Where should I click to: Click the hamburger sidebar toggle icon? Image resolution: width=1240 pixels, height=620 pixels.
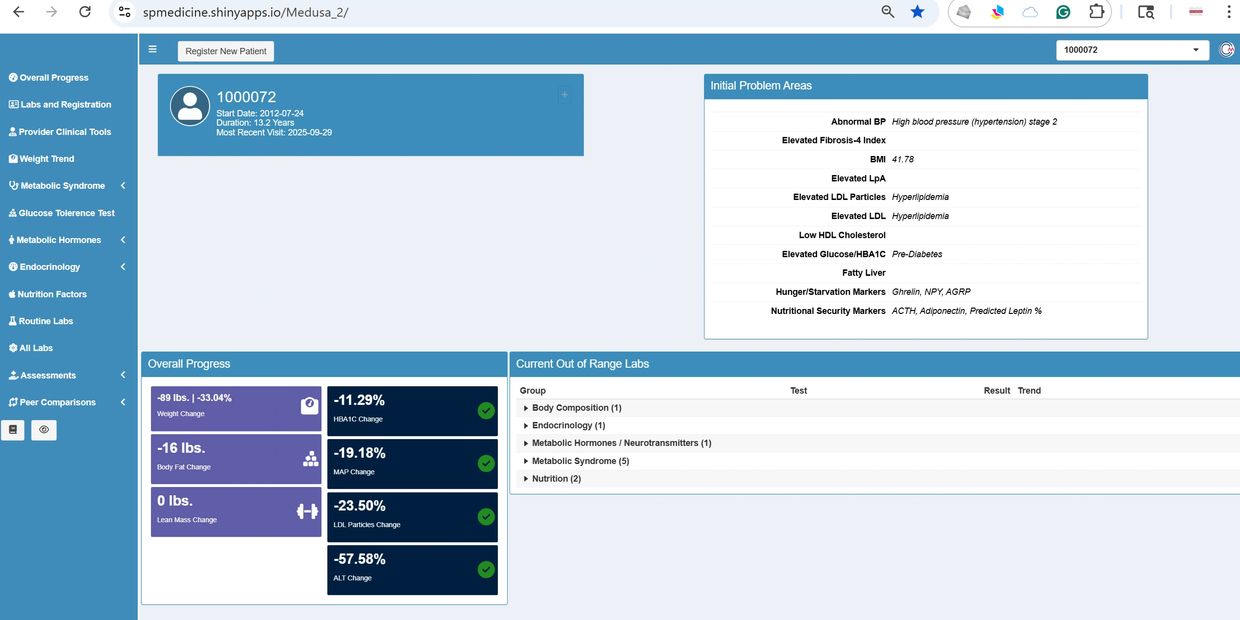[x=152, y=49]
